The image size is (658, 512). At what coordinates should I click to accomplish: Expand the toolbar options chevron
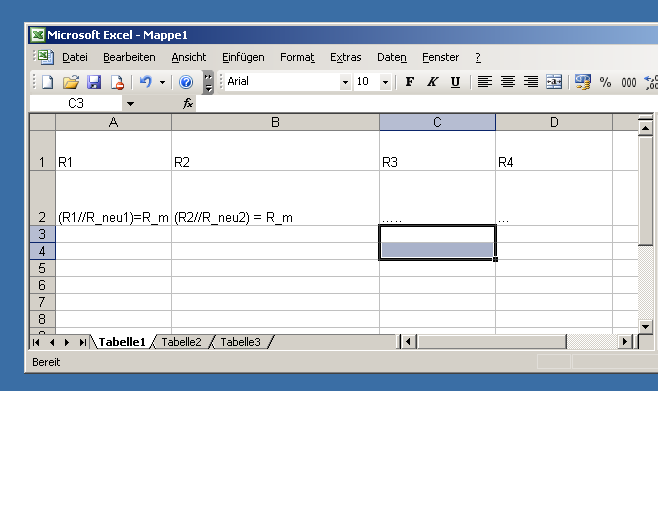208,82
